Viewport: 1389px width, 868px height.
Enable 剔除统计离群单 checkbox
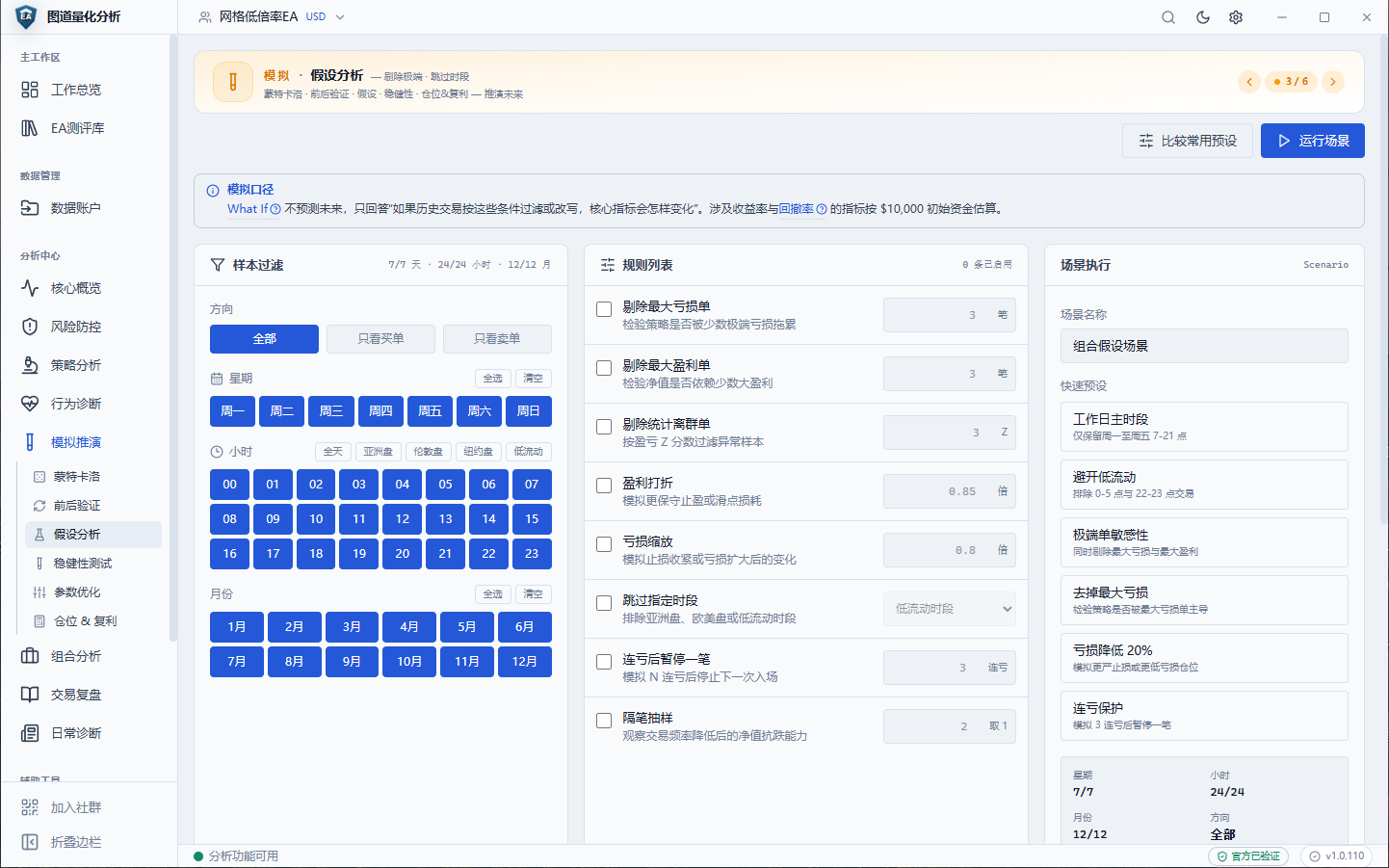coord(604,427)
